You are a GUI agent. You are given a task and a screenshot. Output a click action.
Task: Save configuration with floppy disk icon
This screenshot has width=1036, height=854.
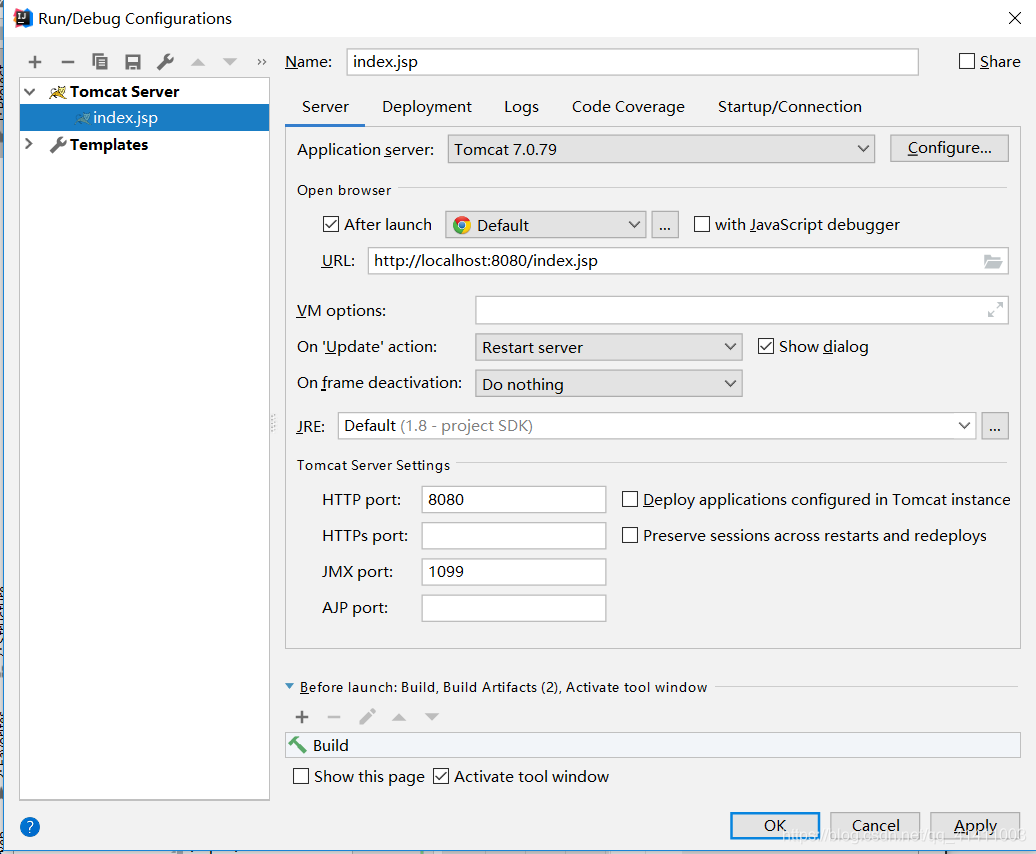pos(133,62)
